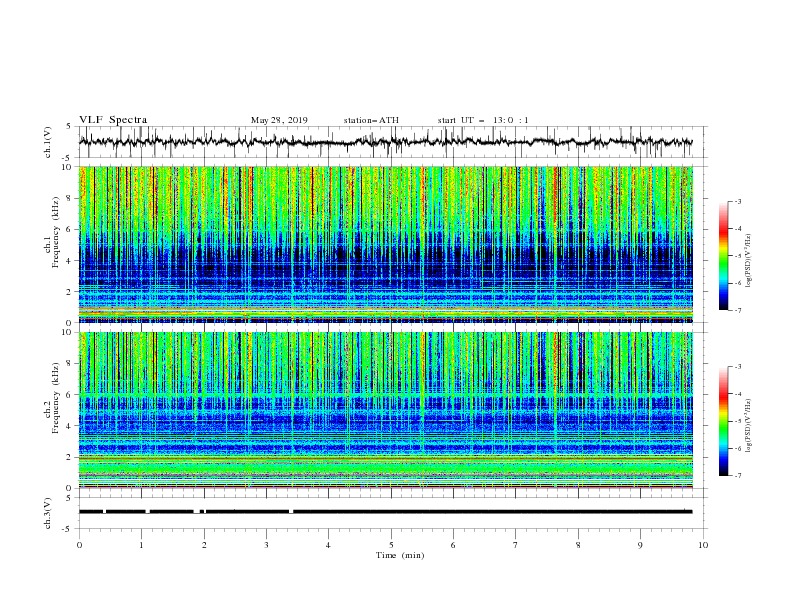Click the "4" tick on ch.1 frequency axis
The height and width of the screenshot is (612, 792).
pyautogui.click(x=70, y=261)
